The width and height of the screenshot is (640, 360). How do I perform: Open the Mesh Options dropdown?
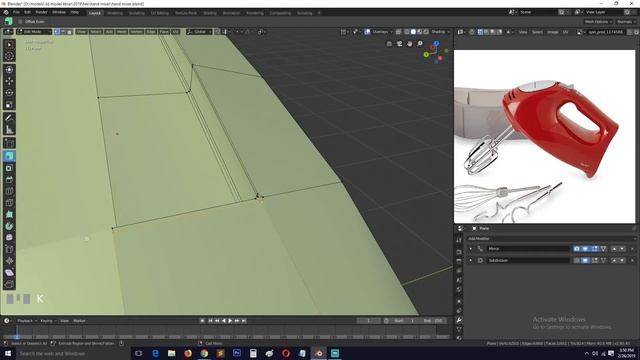coord(598,22)
